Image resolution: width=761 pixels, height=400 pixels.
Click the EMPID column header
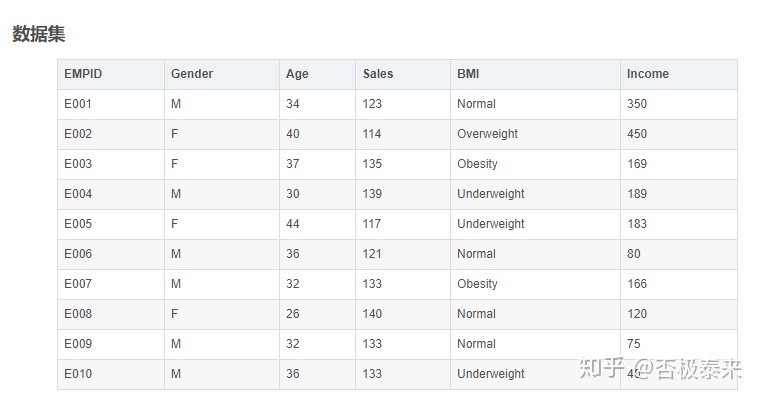[x=83, y=74]
